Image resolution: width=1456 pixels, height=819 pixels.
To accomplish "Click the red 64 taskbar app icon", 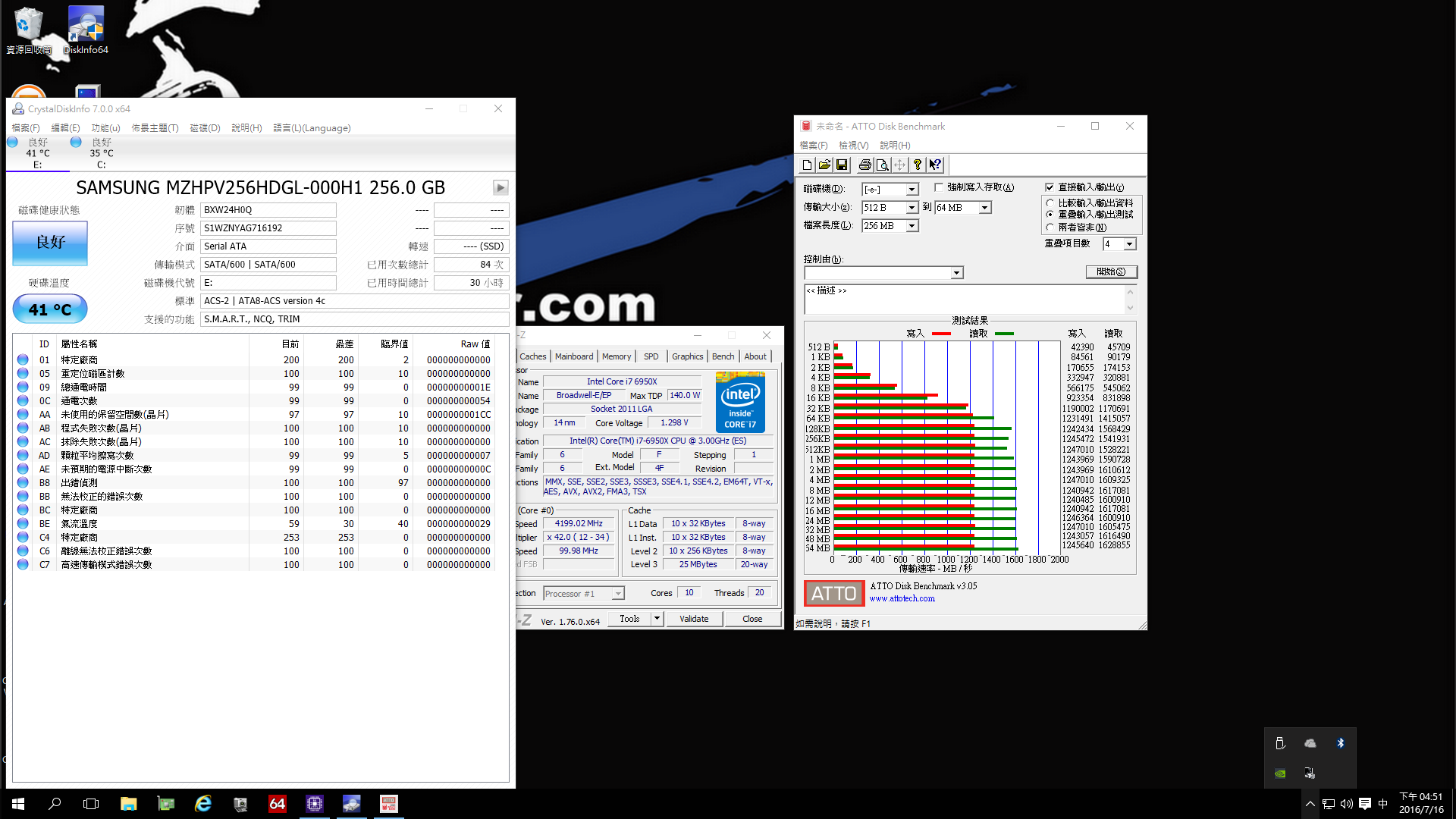I will (278, 804).
